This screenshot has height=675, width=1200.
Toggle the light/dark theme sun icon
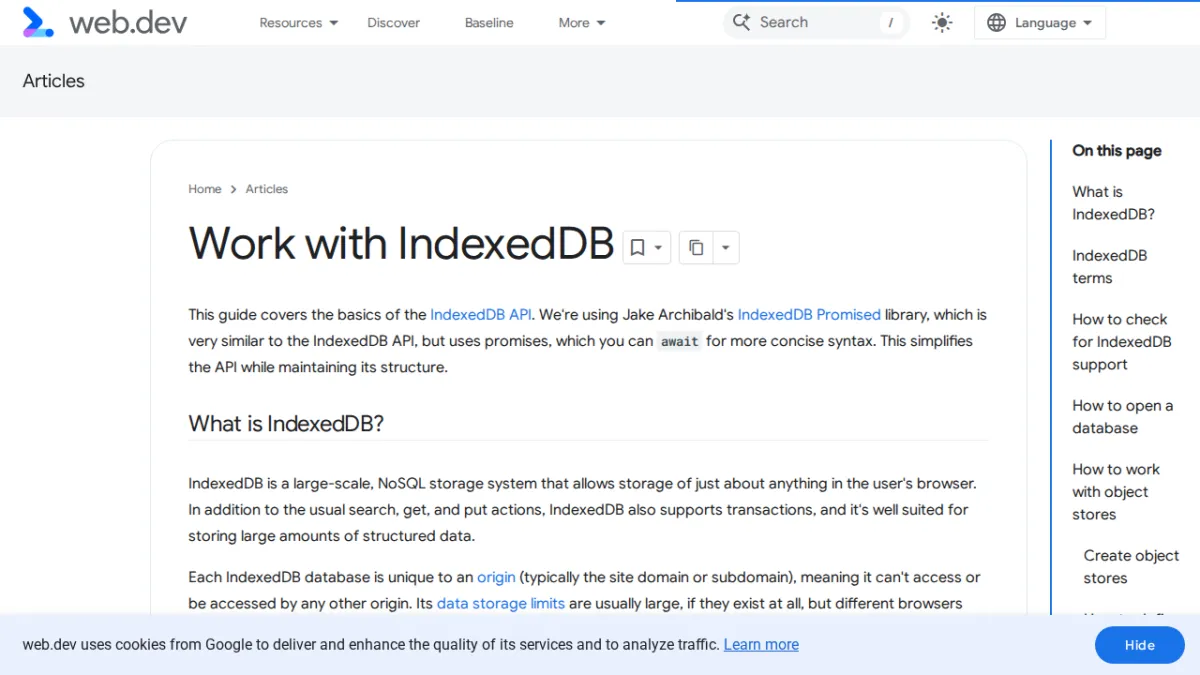tap(942, 22)
